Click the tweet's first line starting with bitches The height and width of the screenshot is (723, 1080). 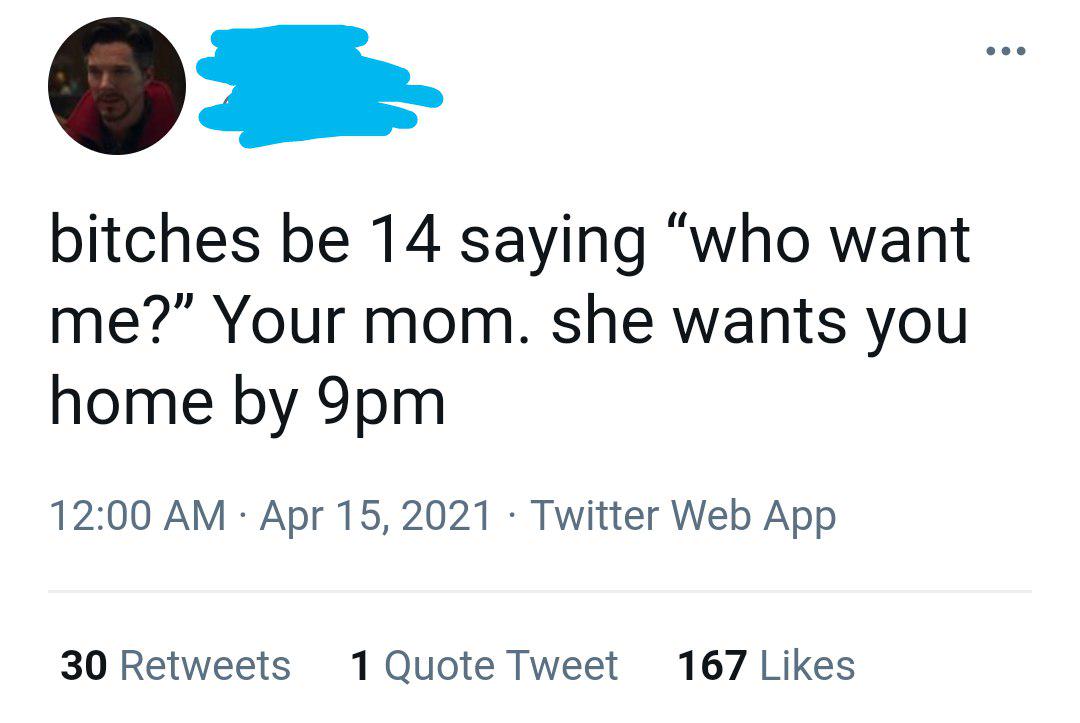pos(510,242)
